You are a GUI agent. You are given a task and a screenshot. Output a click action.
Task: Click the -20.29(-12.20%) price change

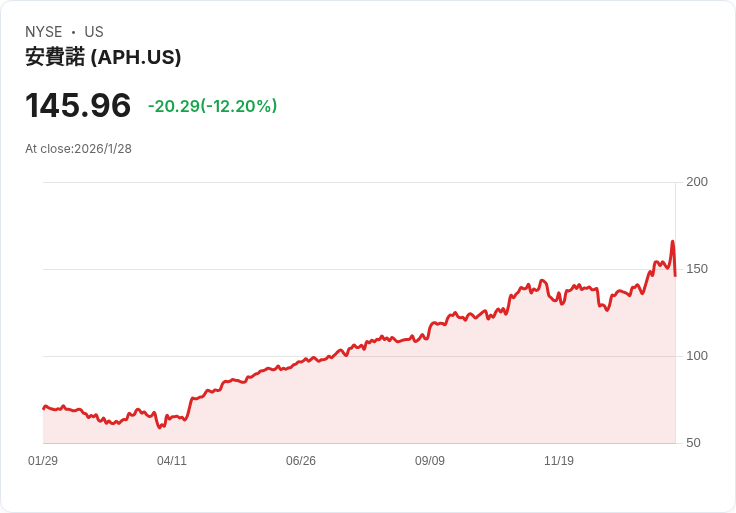click(x=212, y=106)
